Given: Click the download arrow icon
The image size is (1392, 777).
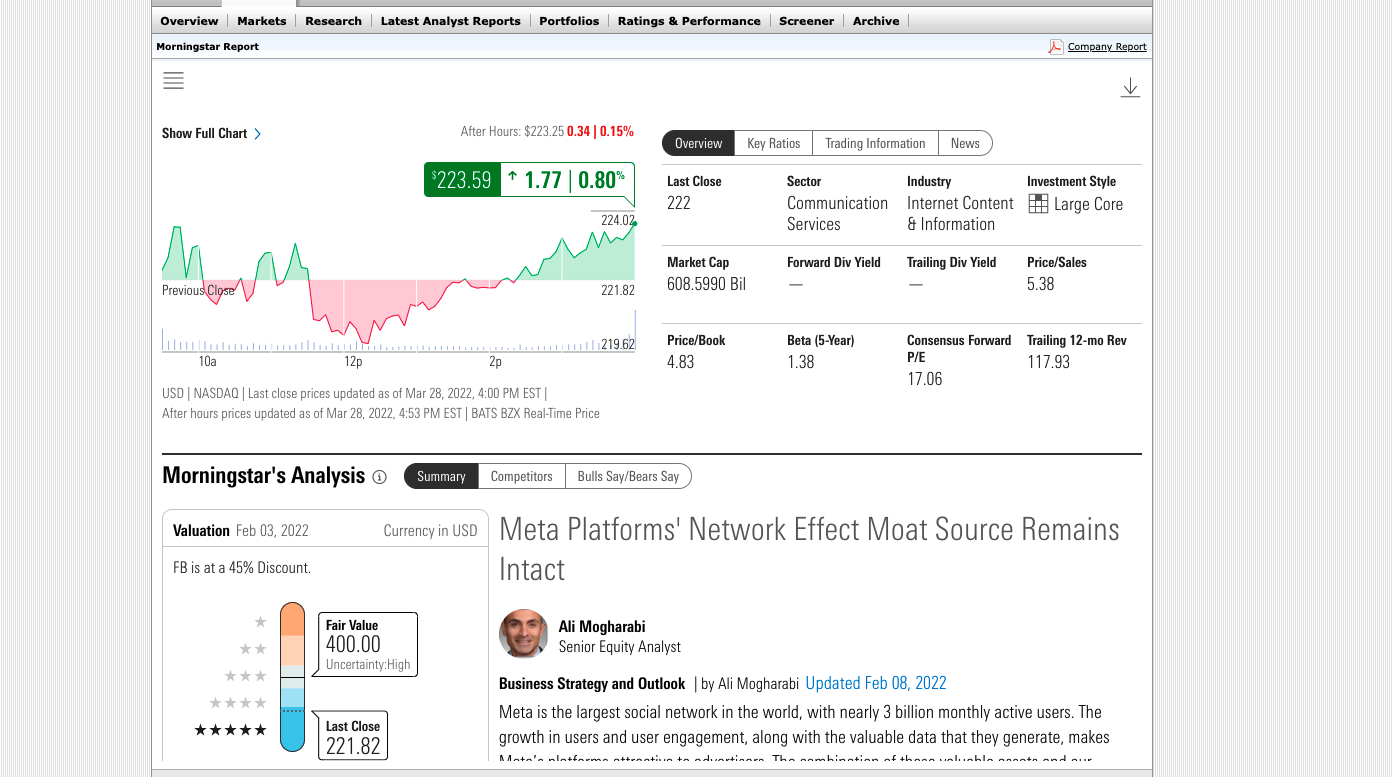Looking at the screenshot, I should tap(1130, 88).
